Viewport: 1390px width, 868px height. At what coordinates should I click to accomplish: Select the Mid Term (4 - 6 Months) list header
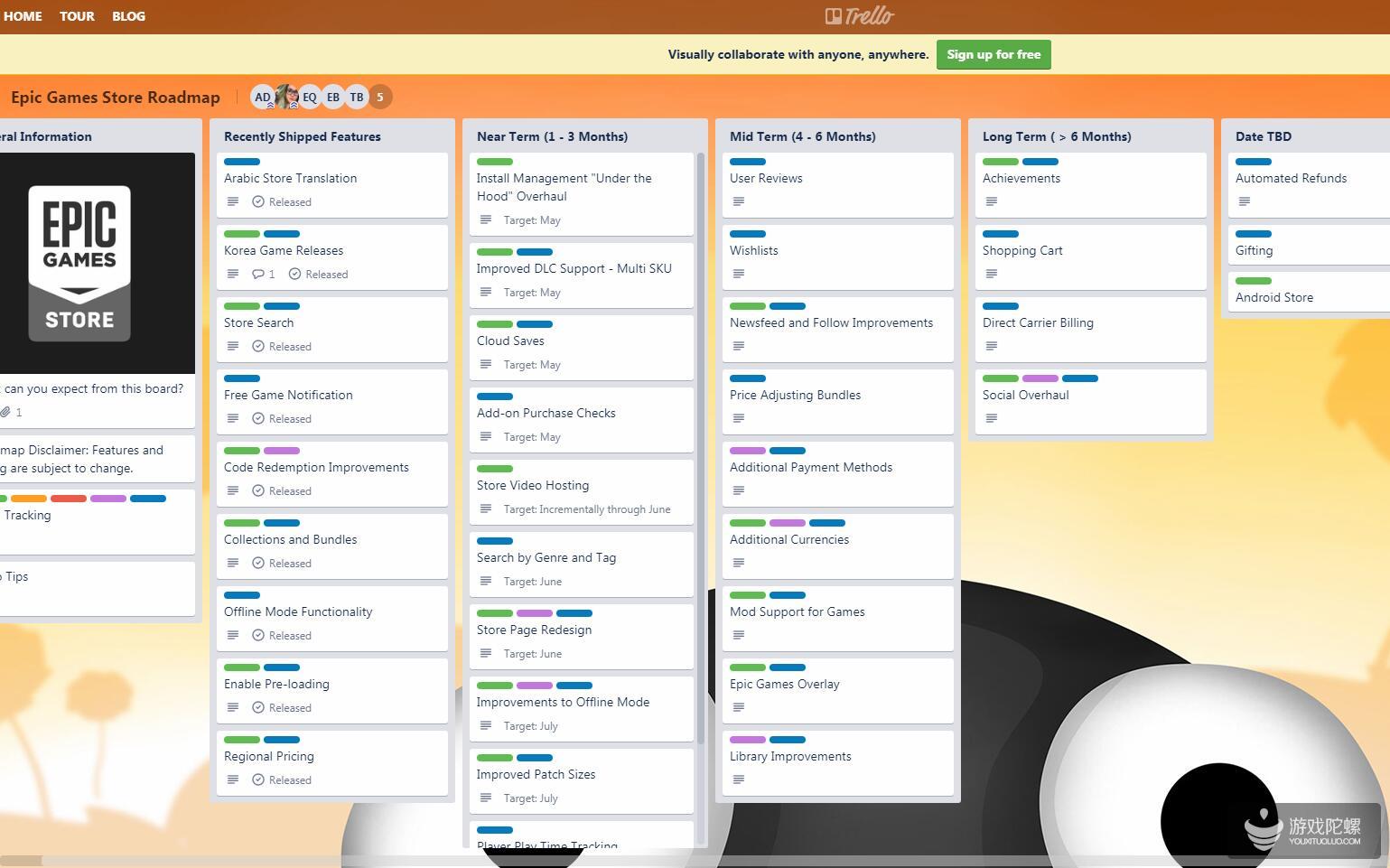coord(803,136)
